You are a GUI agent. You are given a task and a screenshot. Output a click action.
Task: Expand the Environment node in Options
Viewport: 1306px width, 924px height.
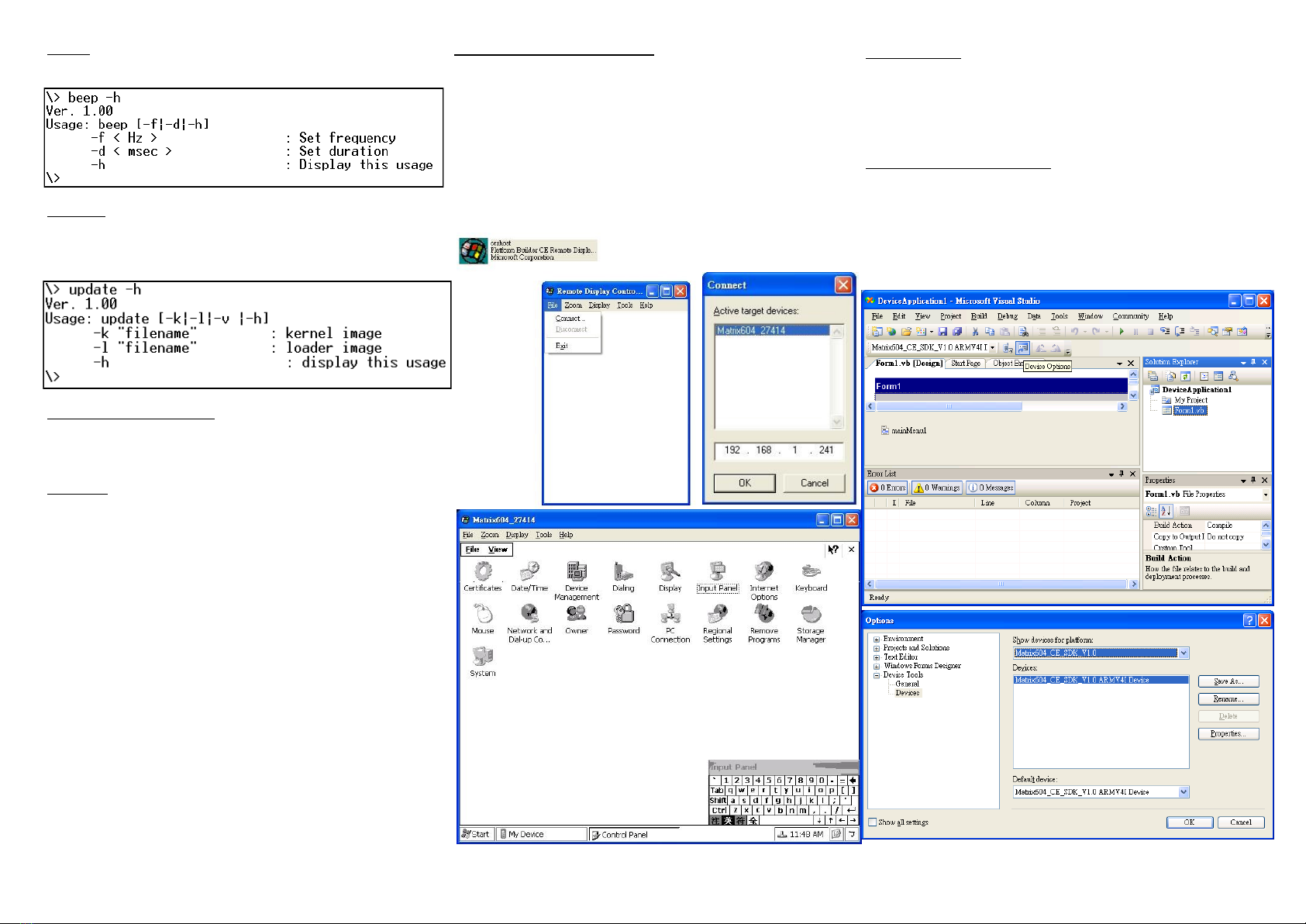(877, 640)
